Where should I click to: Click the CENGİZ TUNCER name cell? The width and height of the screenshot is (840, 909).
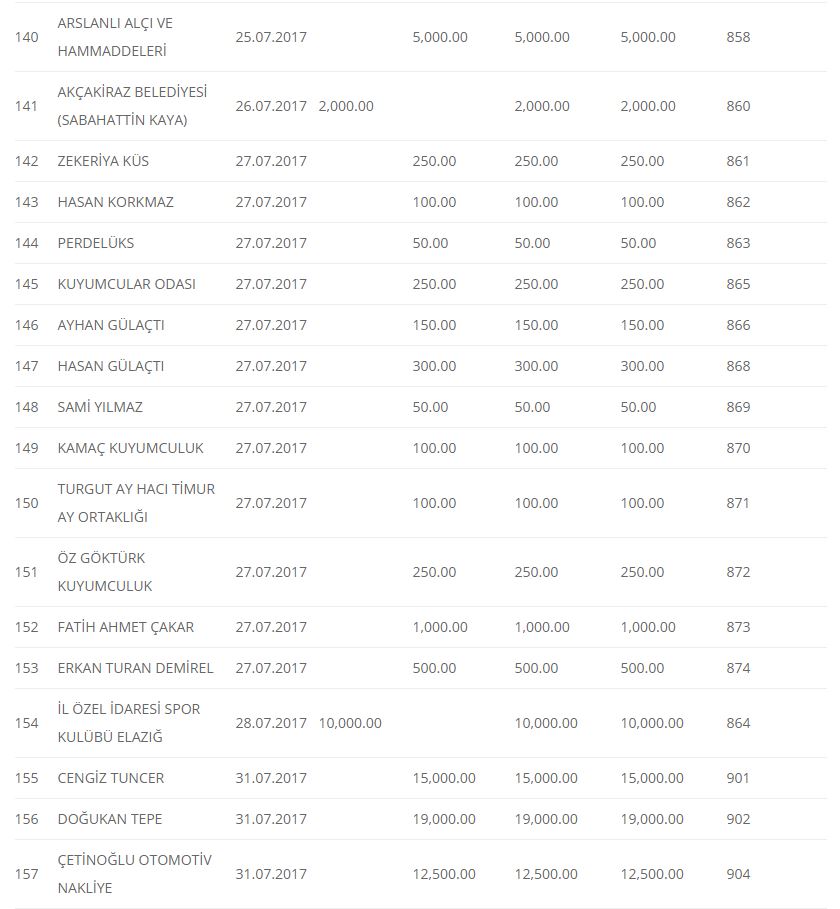(x=111, y=778)
